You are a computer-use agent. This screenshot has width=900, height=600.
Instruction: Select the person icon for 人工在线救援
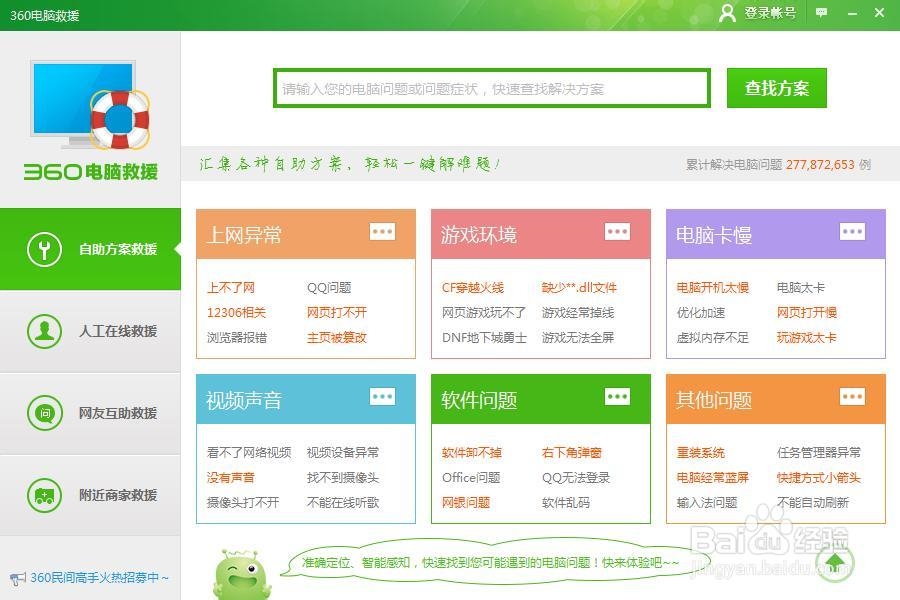click(x=44, y=330)
